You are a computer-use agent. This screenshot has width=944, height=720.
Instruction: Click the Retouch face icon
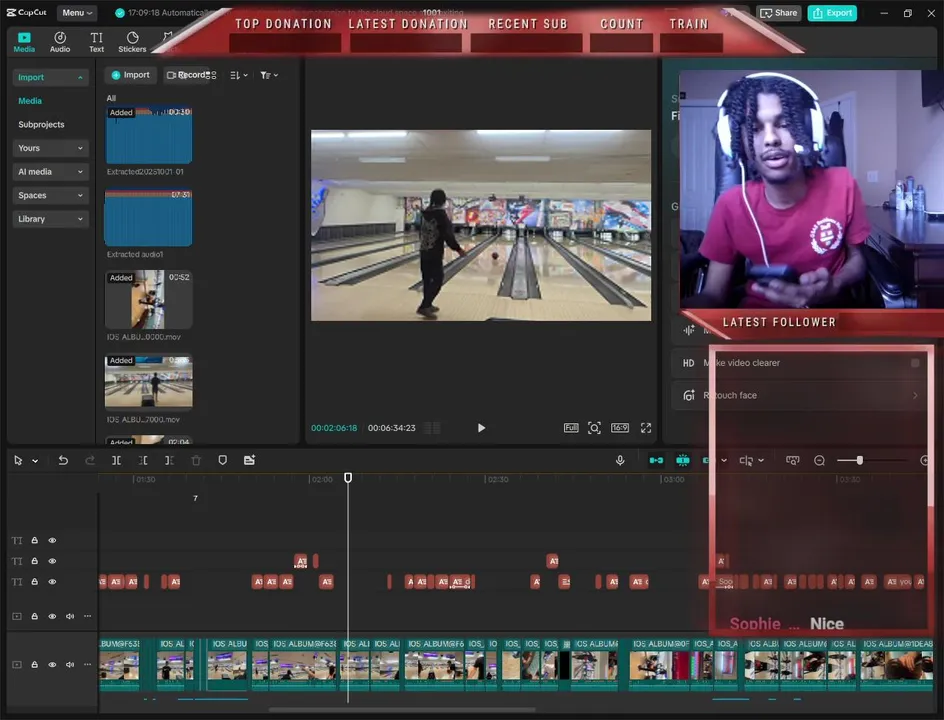point(689,396)
